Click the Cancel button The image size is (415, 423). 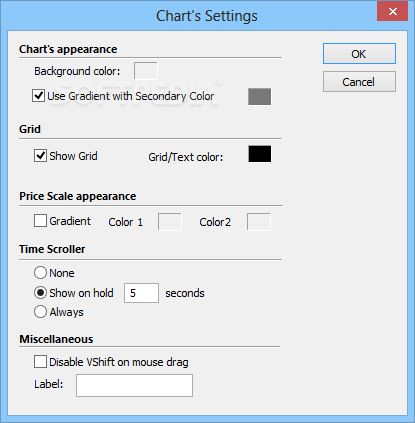(359, 82)
